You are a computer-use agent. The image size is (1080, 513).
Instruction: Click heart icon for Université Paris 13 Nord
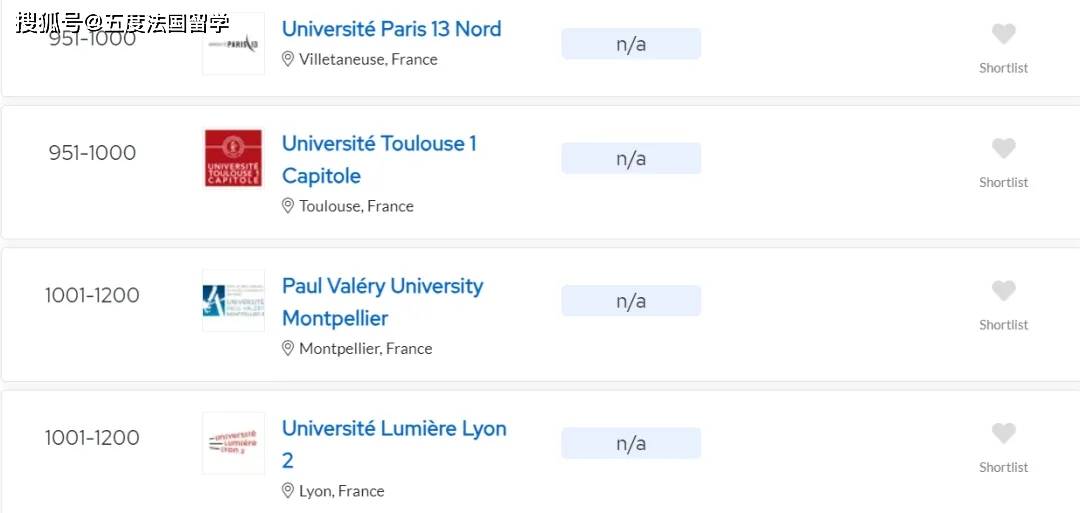click(1003, 34)
